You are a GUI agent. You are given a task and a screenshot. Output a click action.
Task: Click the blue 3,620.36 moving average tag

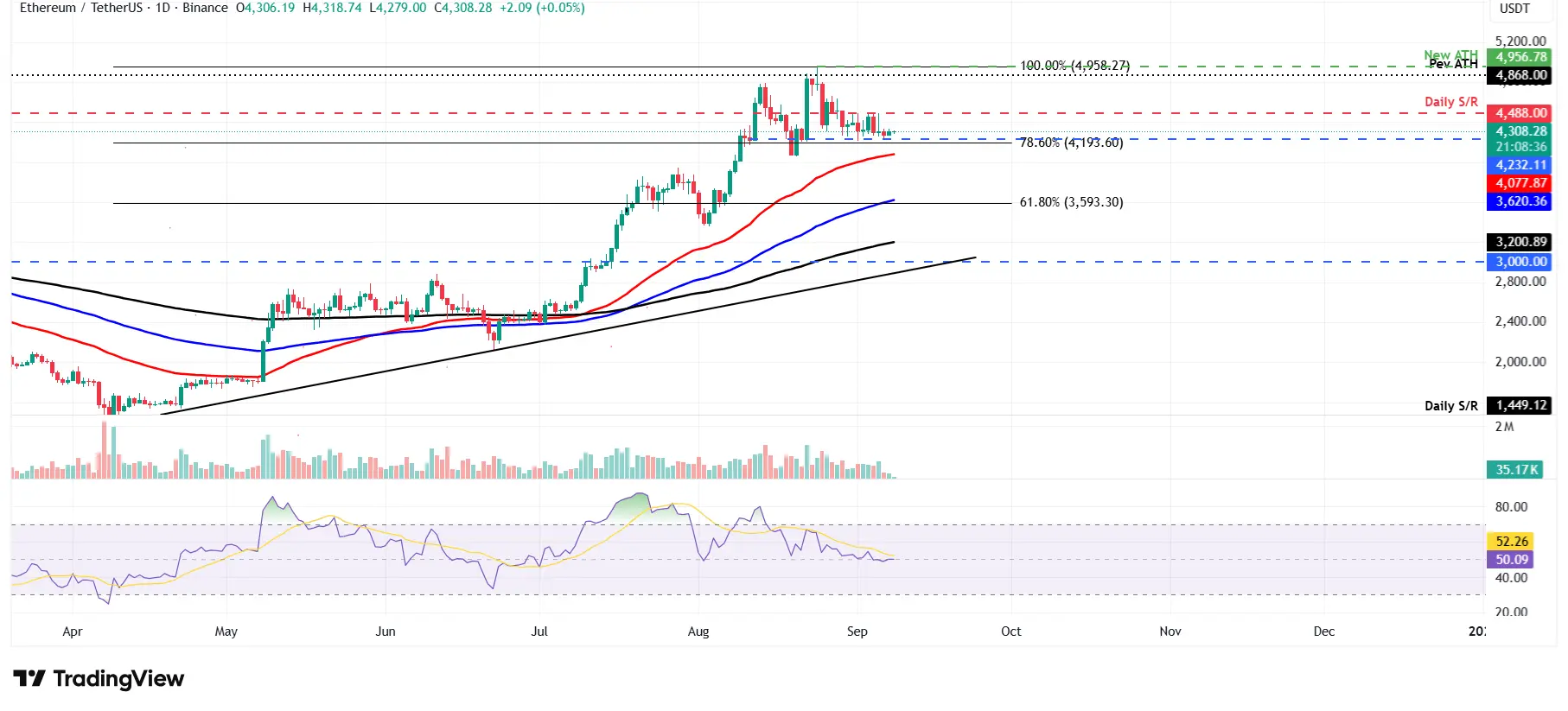[x=1520, y=201]
